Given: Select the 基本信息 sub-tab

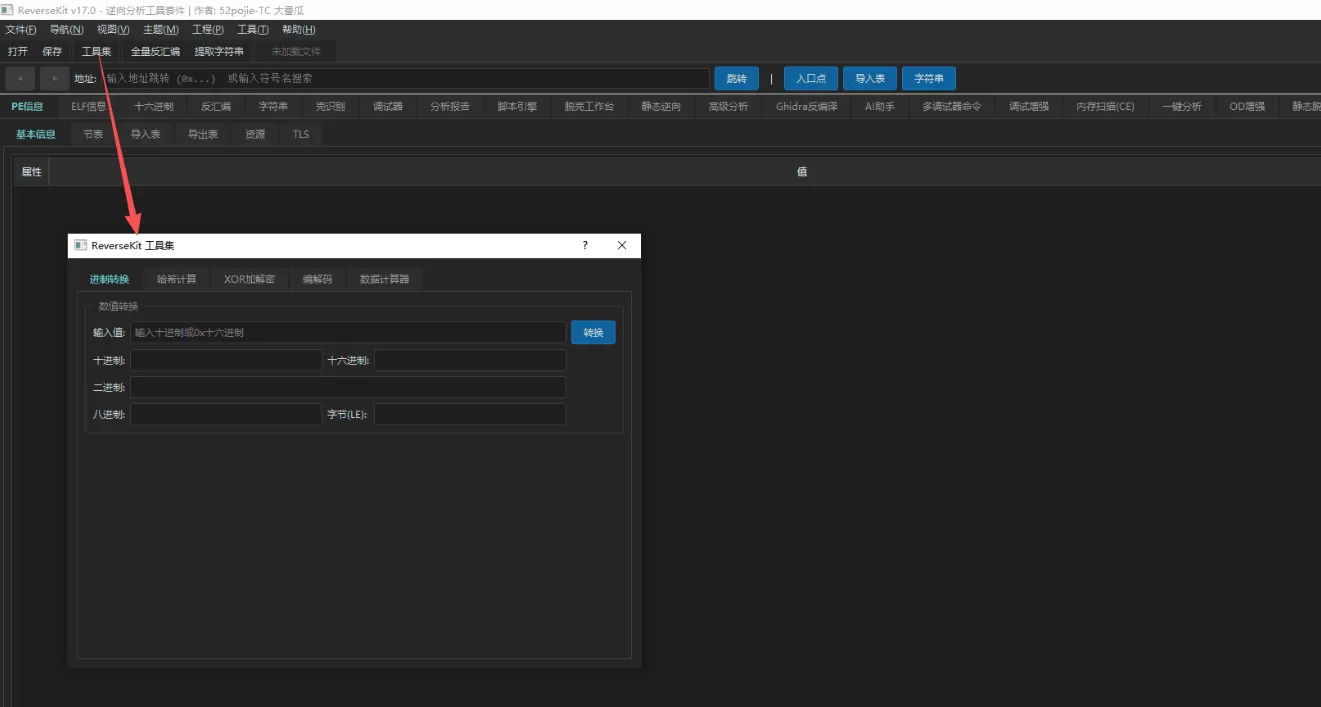Looking at the screenshot, I should pyautogui.click(x=36, y=134).
